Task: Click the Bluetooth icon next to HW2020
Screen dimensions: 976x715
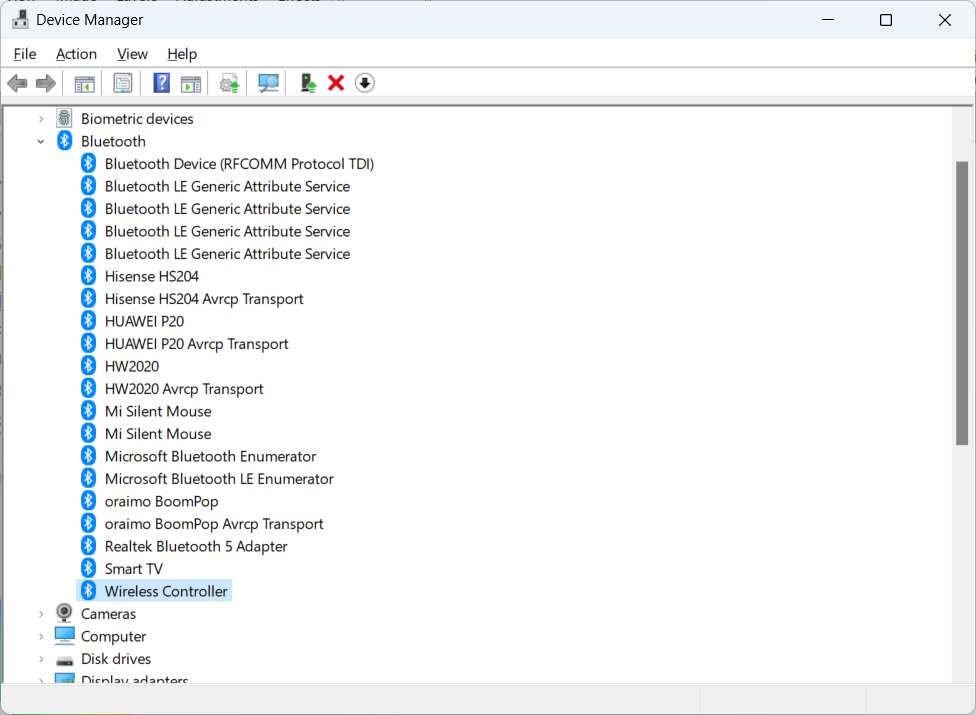Action: pyautogui.click(x=89, y=365)
